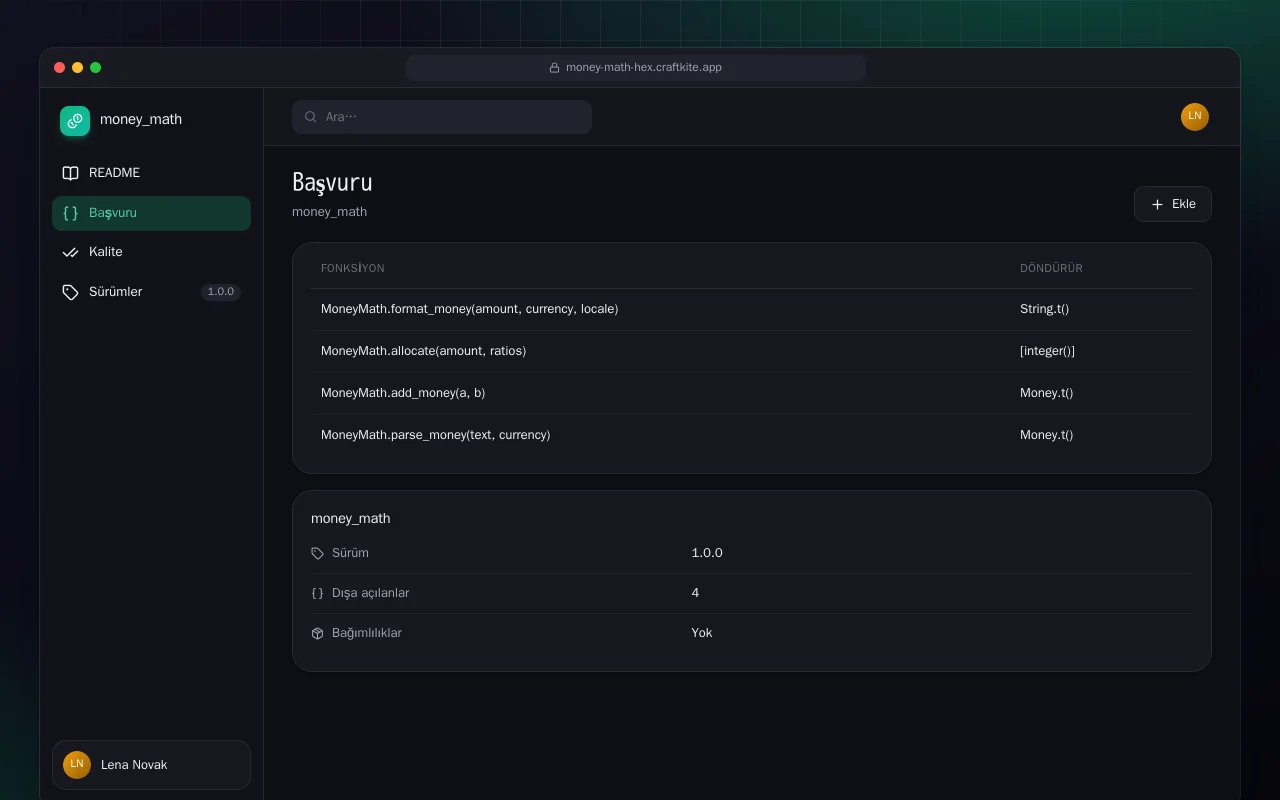Viewport: 1280px width, 800px height.
Task: Click the money_math green logo icon
Action: pos(75,121)
